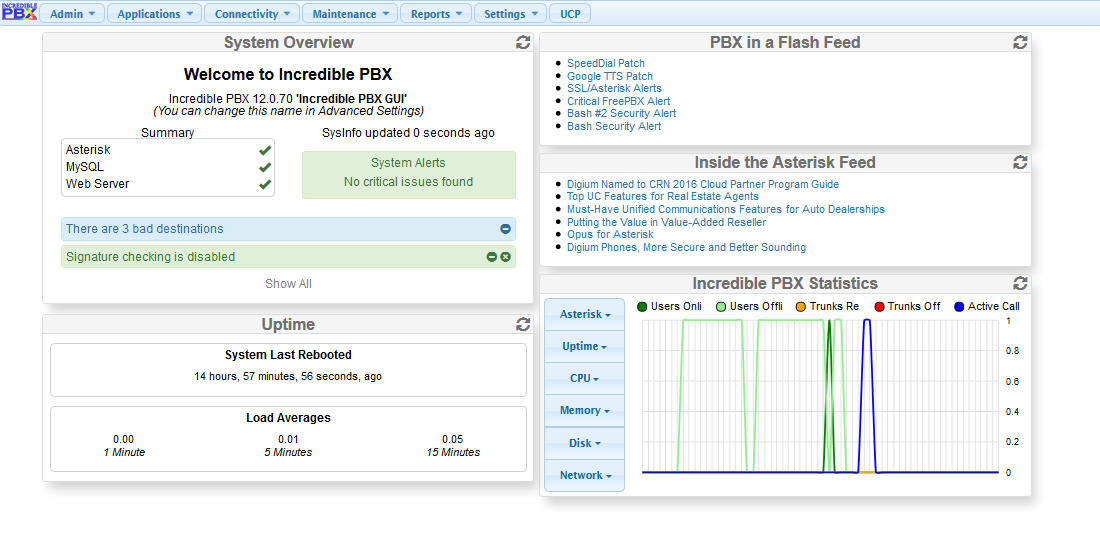This screenshot has width=1100, height=542.
Task: Click the System Alerts box
Action: 409,175
